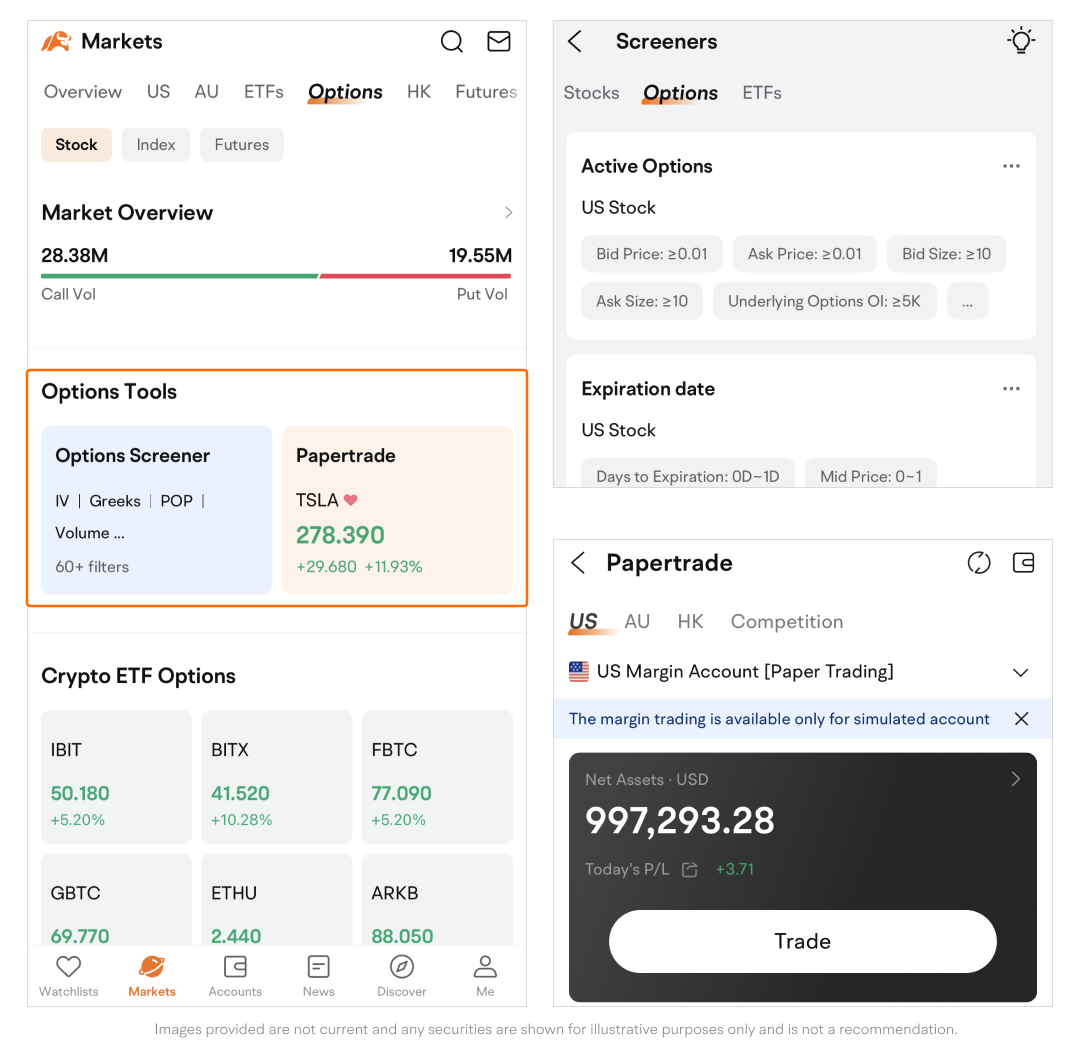Open Discover compass in bottom navigation
Viewport: 1080px width, 1050px height.
[402, 976]
